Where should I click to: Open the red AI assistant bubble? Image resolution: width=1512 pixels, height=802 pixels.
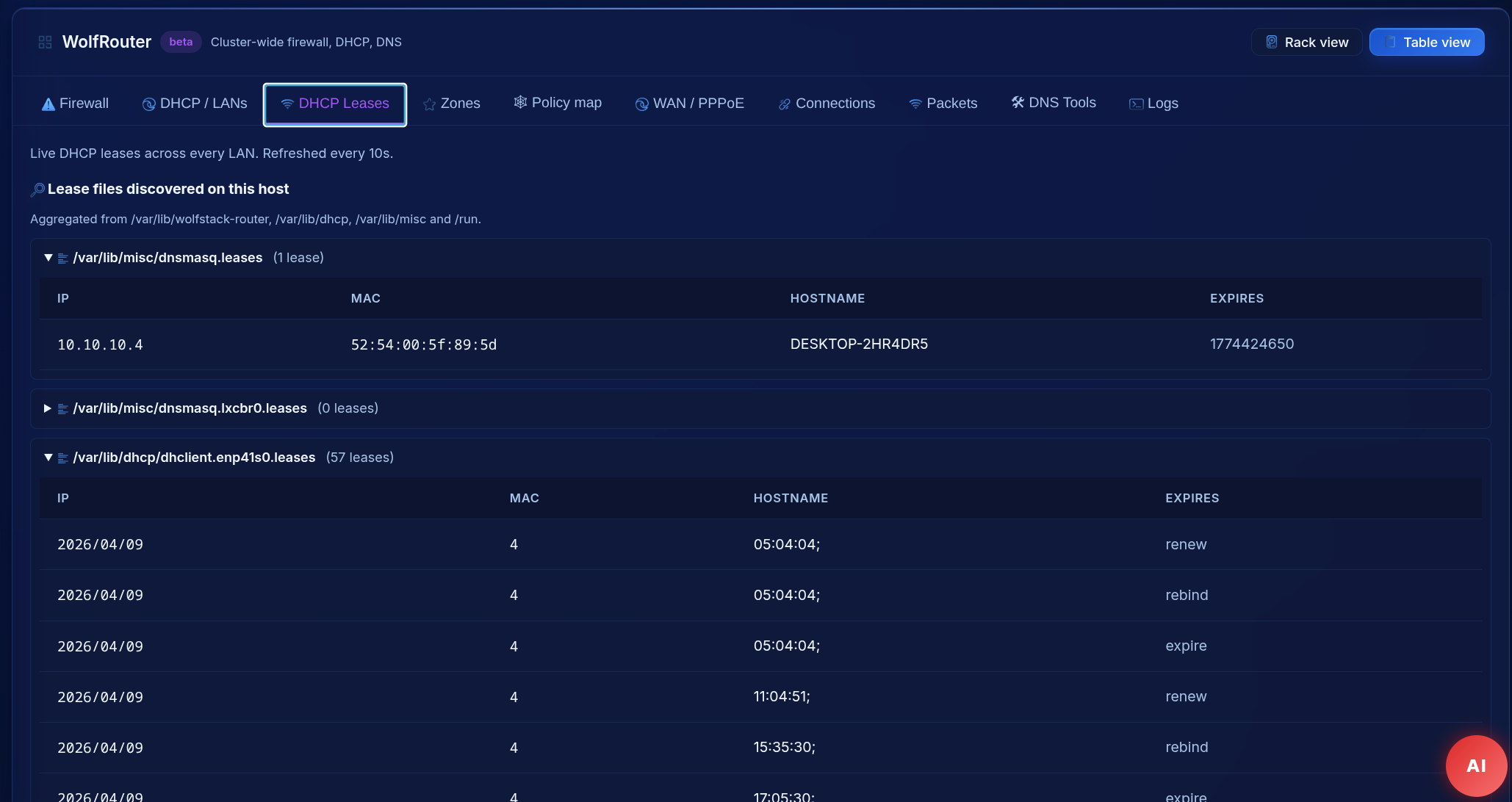[1475, 765]
